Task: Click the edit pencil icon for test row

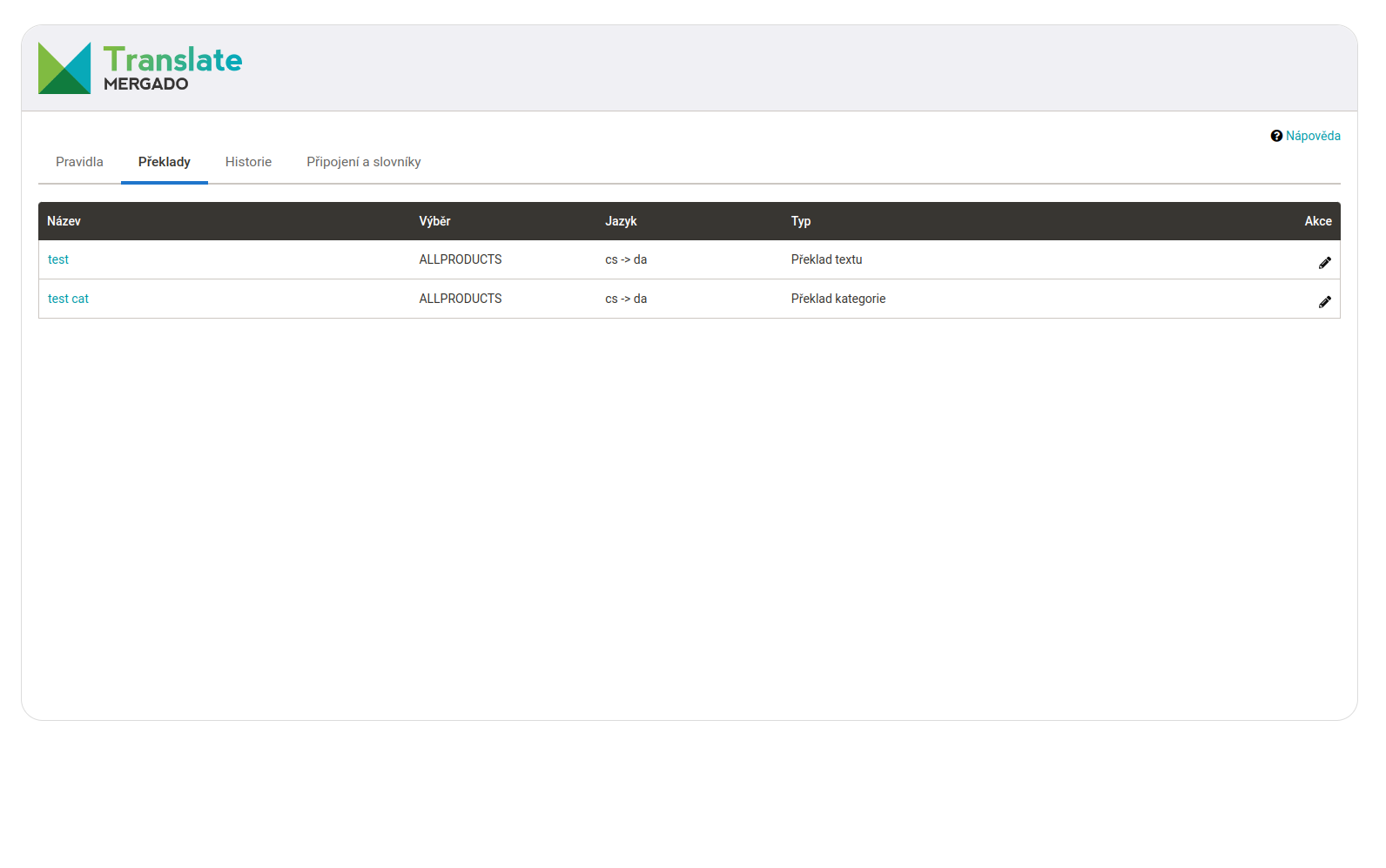Action: pyautogui.click(x=1324, y=262)
